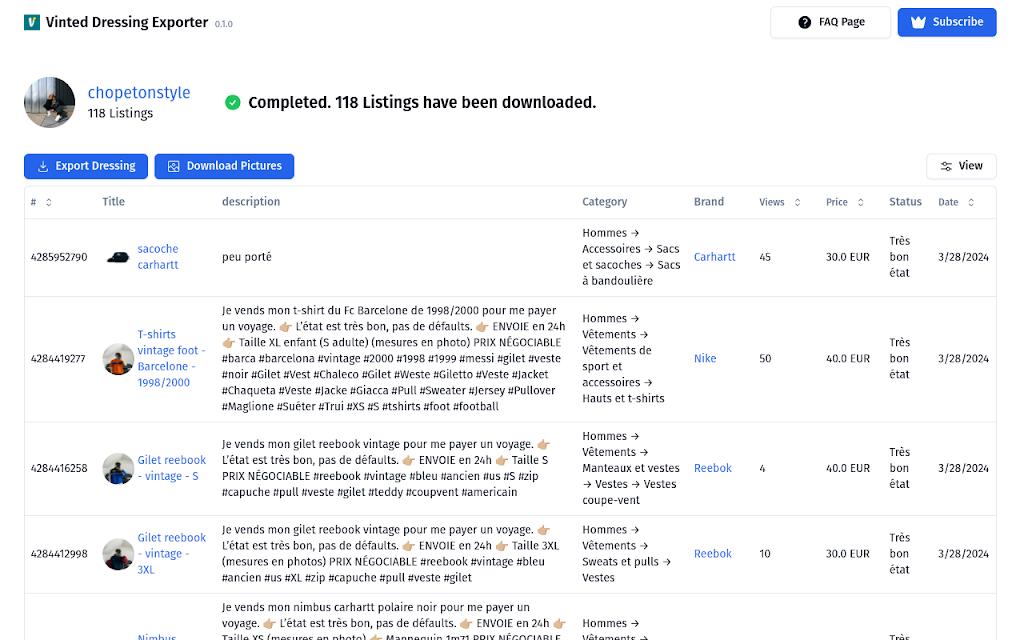Sort by Price column arrows

[x=861, y=202]
